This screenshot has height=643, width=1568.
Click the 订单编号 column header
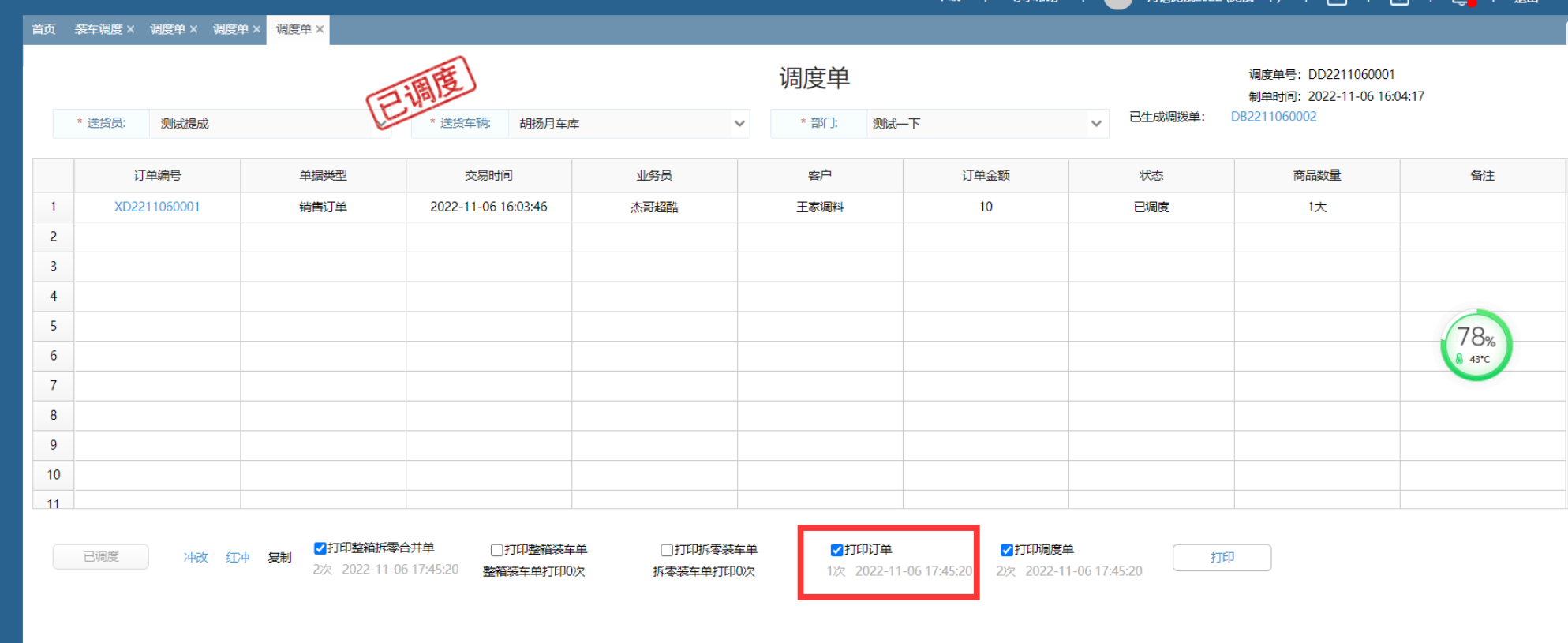click(x=157, y=175)
